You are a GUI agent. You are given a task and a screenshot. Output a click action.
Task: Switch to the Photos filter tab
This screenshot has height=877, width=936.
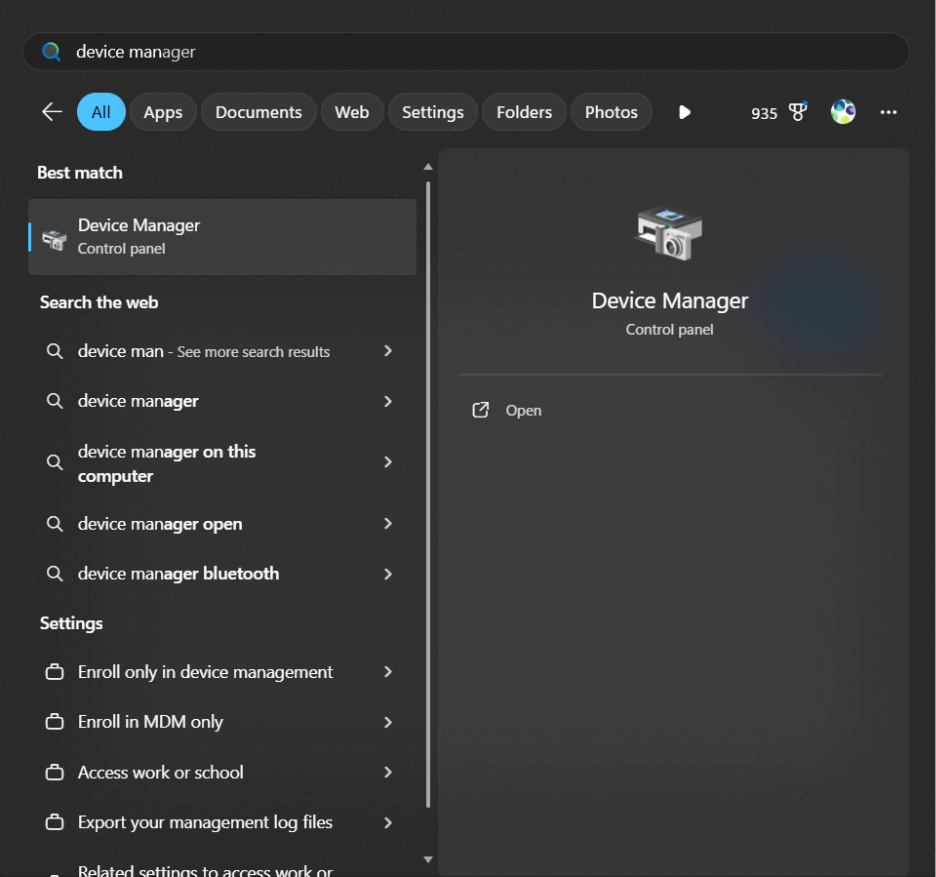(x=611, y=112)
